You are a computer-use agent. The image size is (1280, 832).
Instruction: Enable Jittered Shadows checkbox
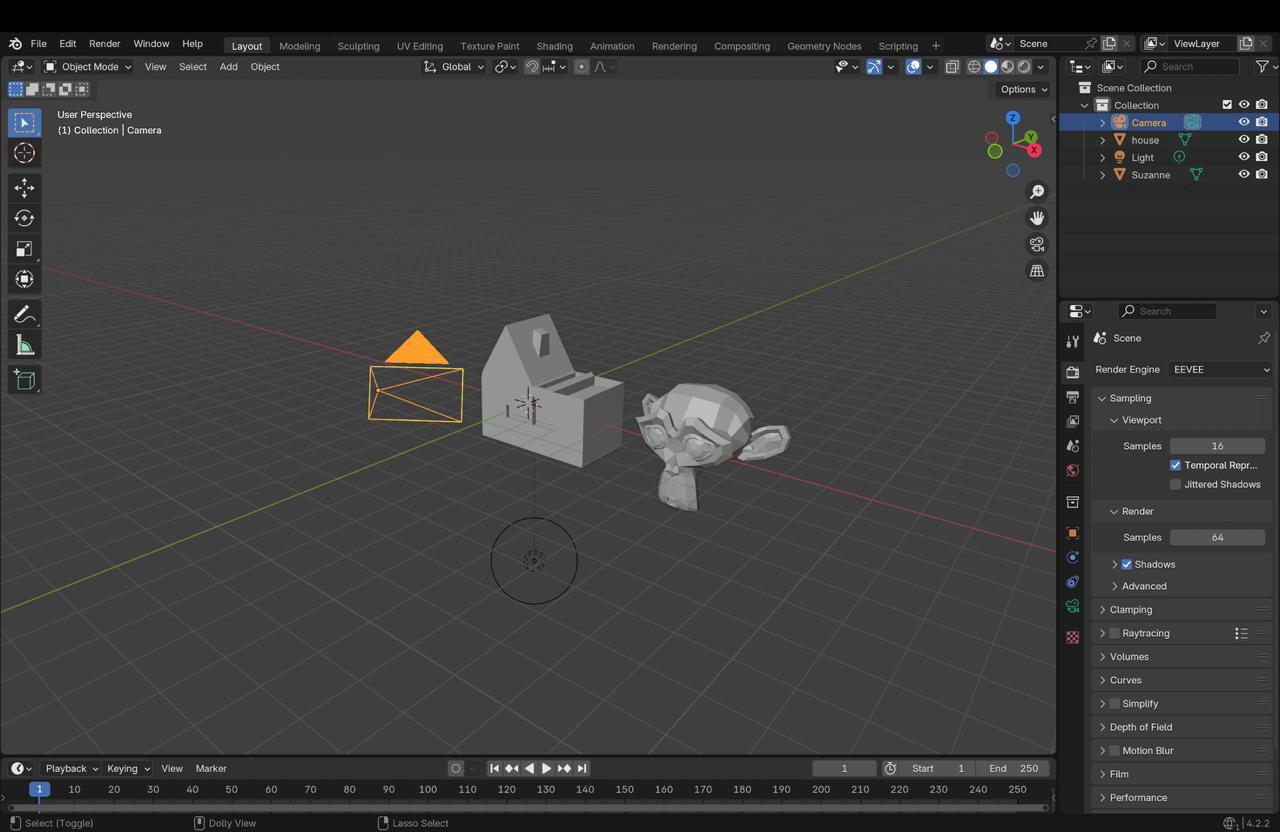point(1176,484)
